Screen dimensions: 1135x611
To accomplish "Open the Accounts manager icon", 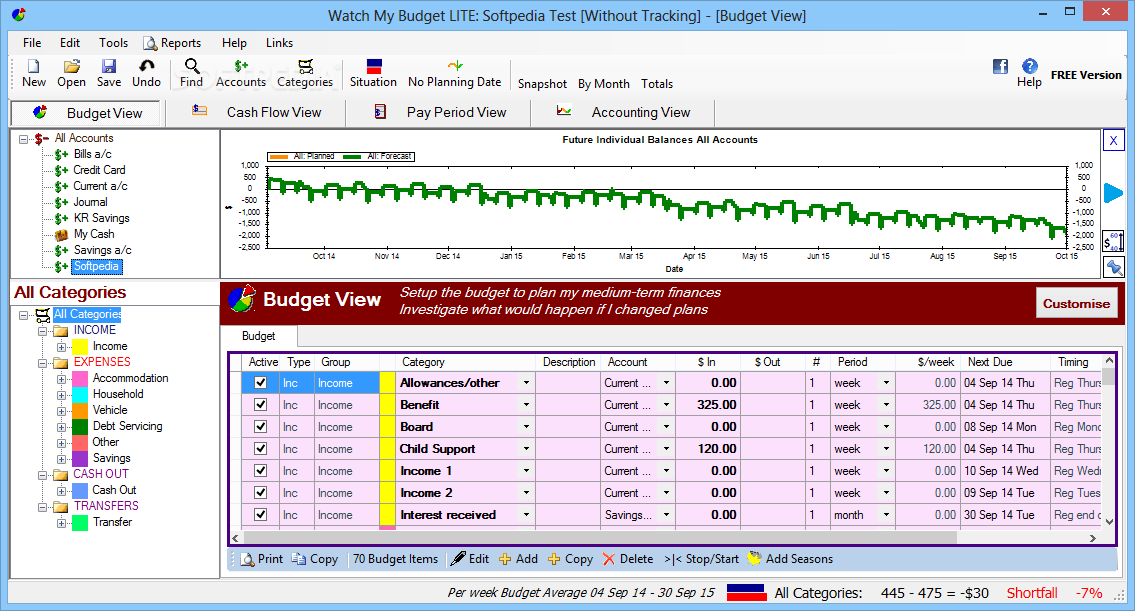I will coord(241,73).
